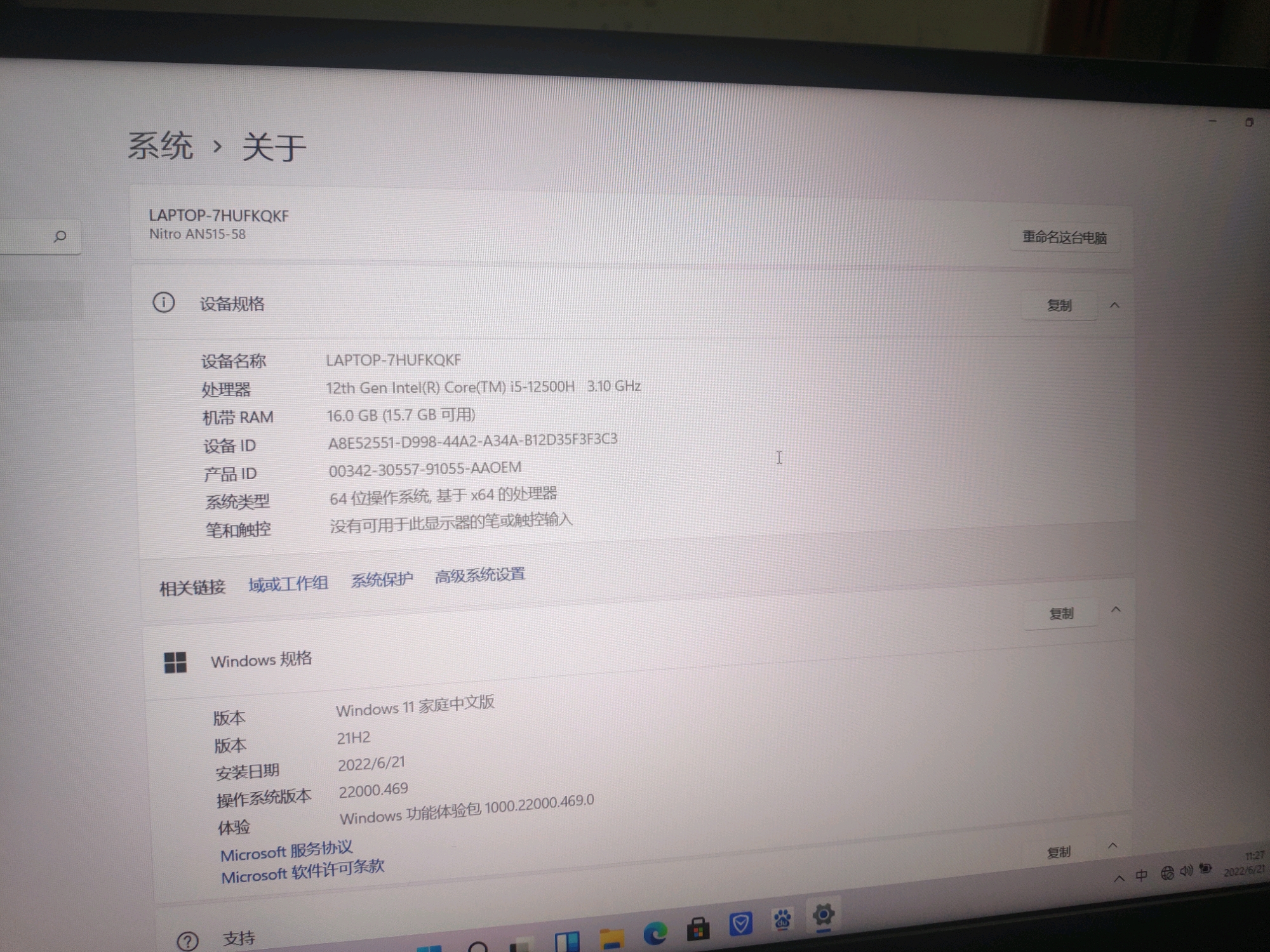This screenshot has width=1270, height=952.
Task: Click the install date 2022/6/21 value
Action: (371, 764)
